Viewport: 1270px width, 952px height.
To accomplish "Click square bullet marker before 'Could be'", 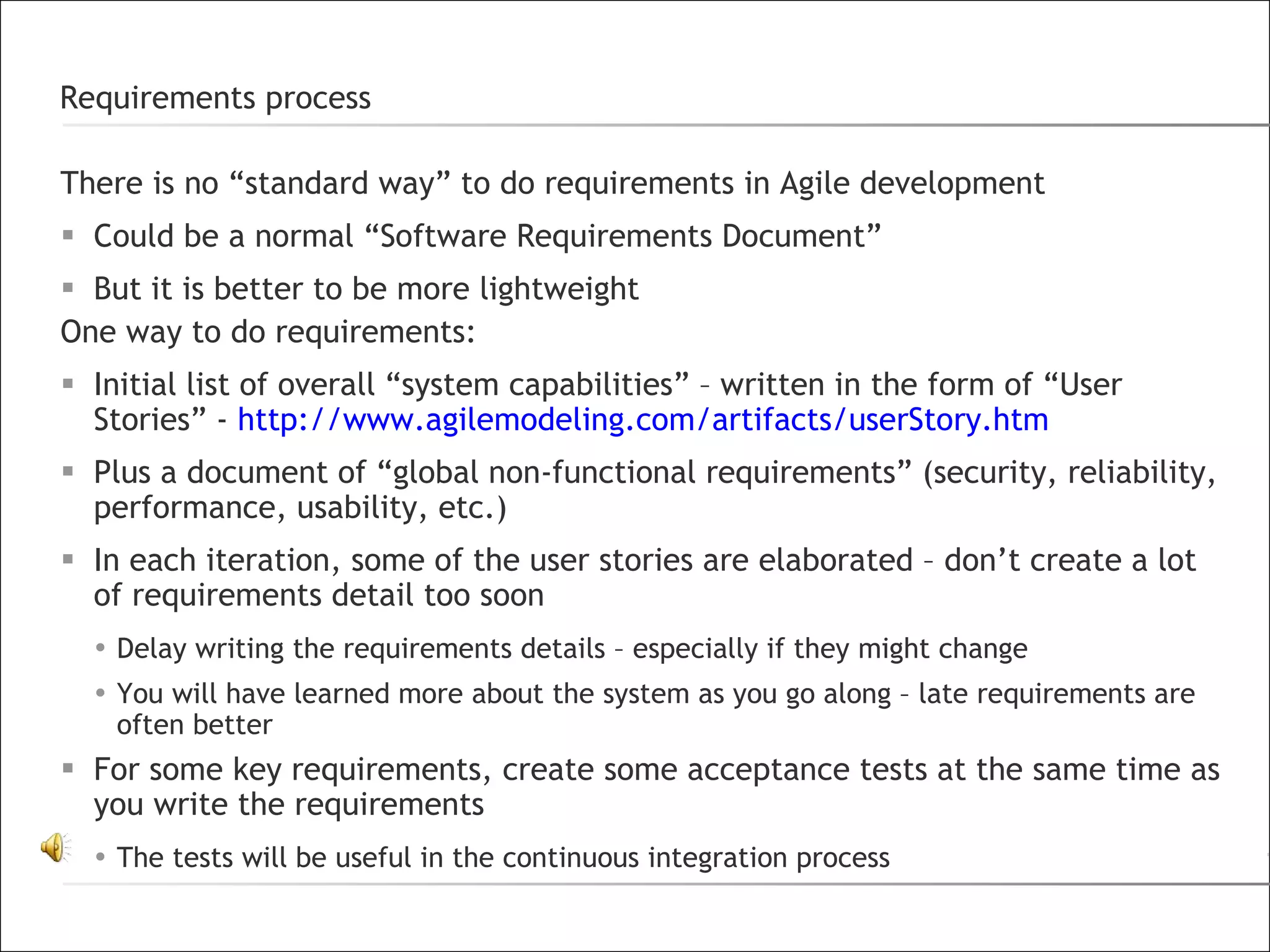I will tap(68, 236).
